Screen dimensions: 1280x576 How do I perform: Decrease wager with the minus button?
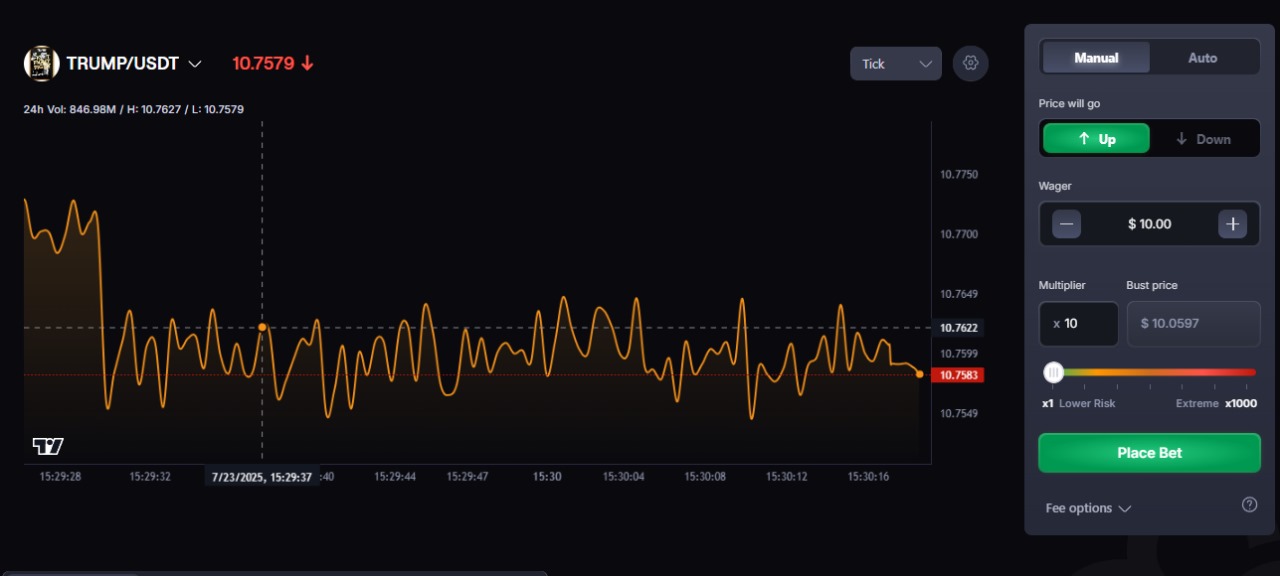1066,224
